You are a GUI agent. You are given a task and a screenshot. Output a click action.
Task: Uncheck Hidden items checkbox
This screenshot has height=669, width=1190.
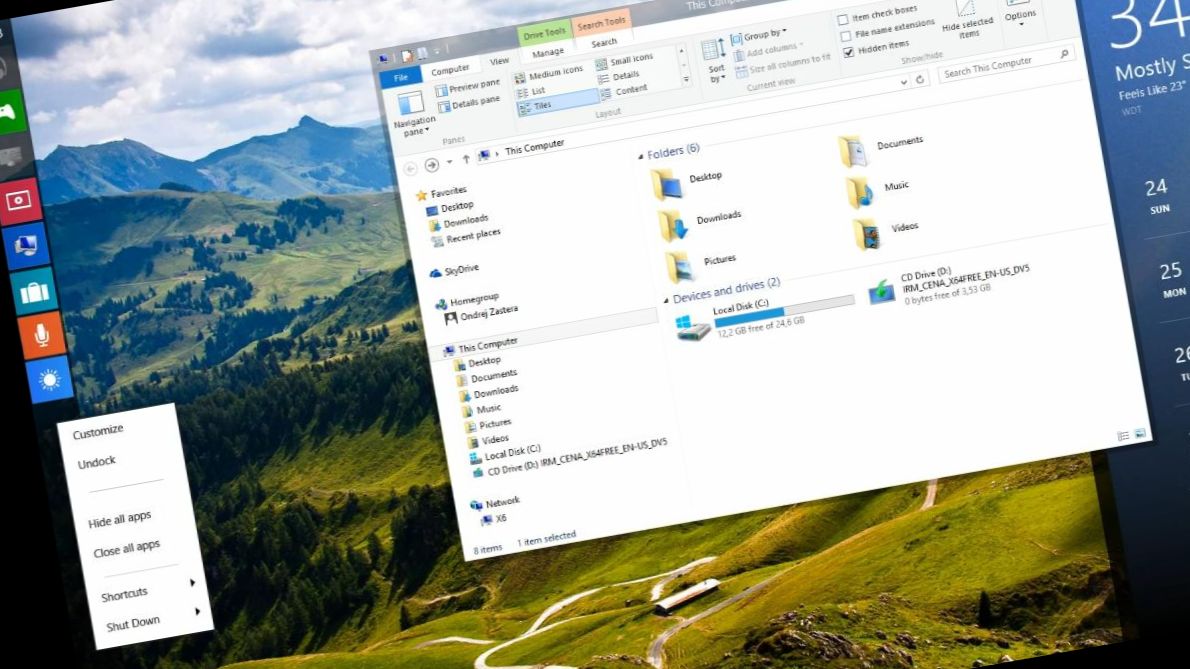pos(877,49)
